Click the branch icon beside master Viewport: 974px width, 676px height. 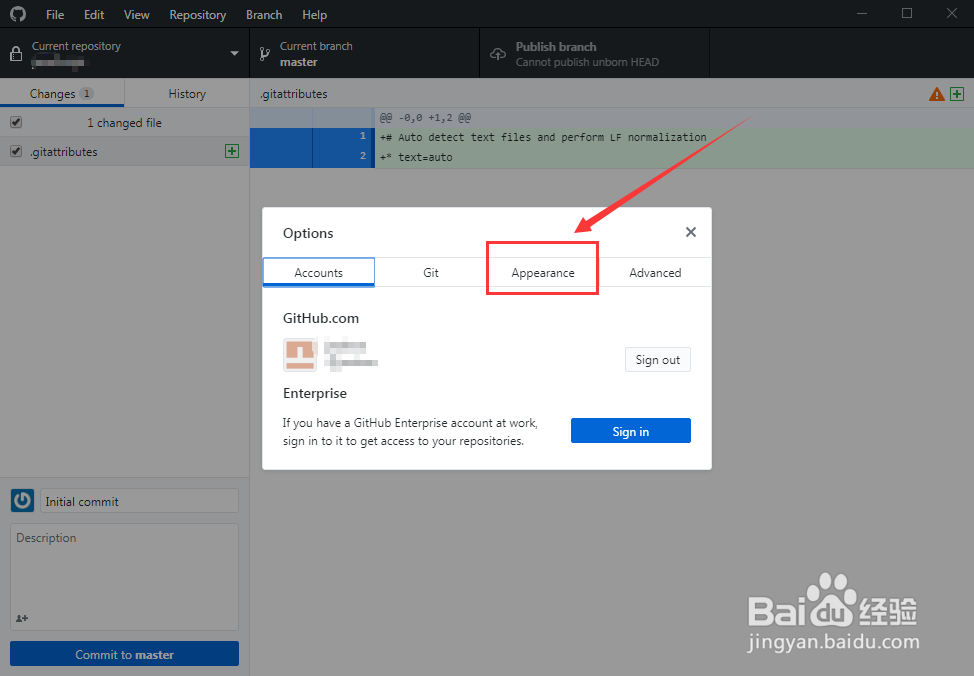pos(265,54)
